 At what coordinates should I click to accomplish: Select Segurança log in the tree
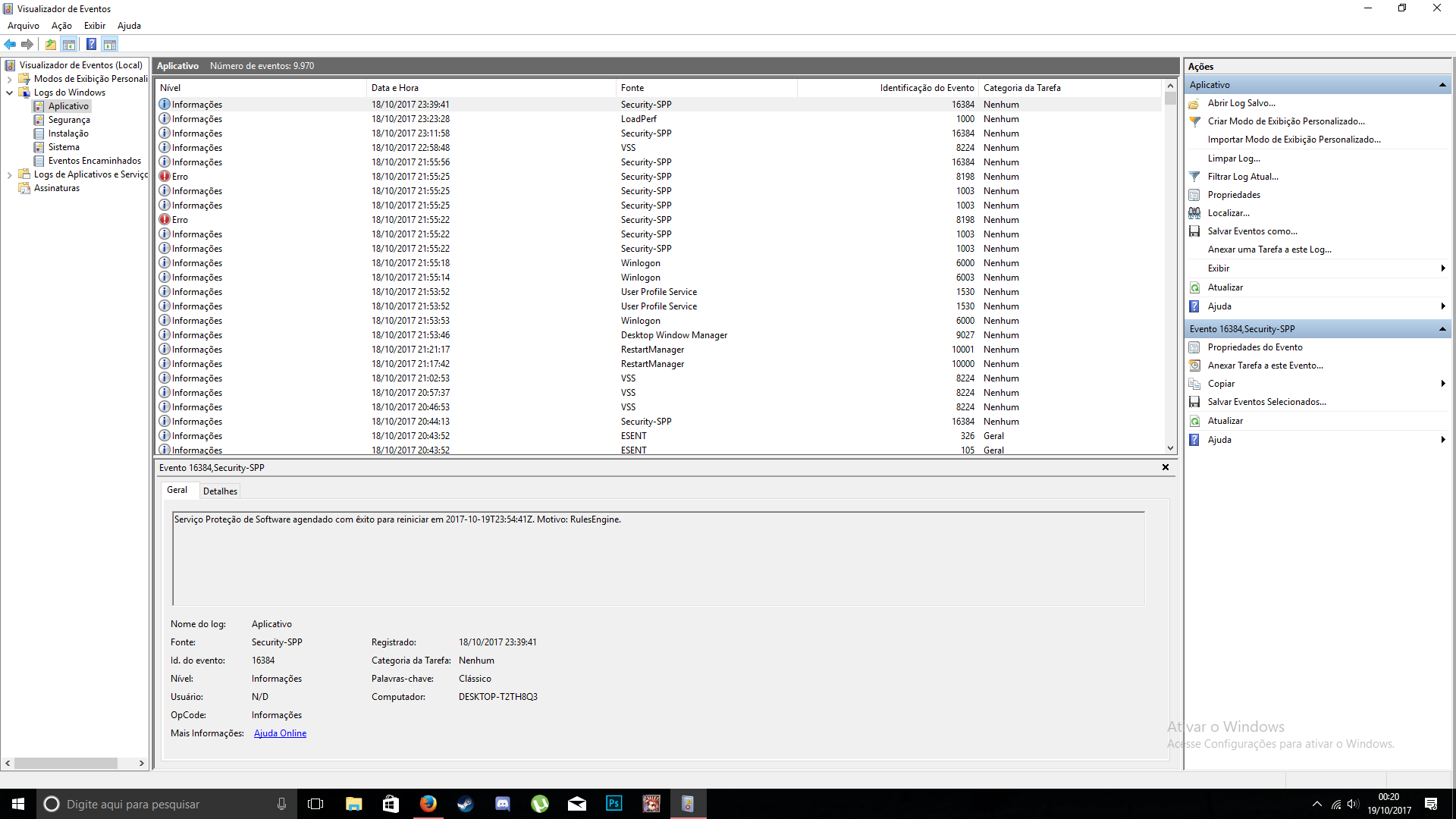click(69, 120)
